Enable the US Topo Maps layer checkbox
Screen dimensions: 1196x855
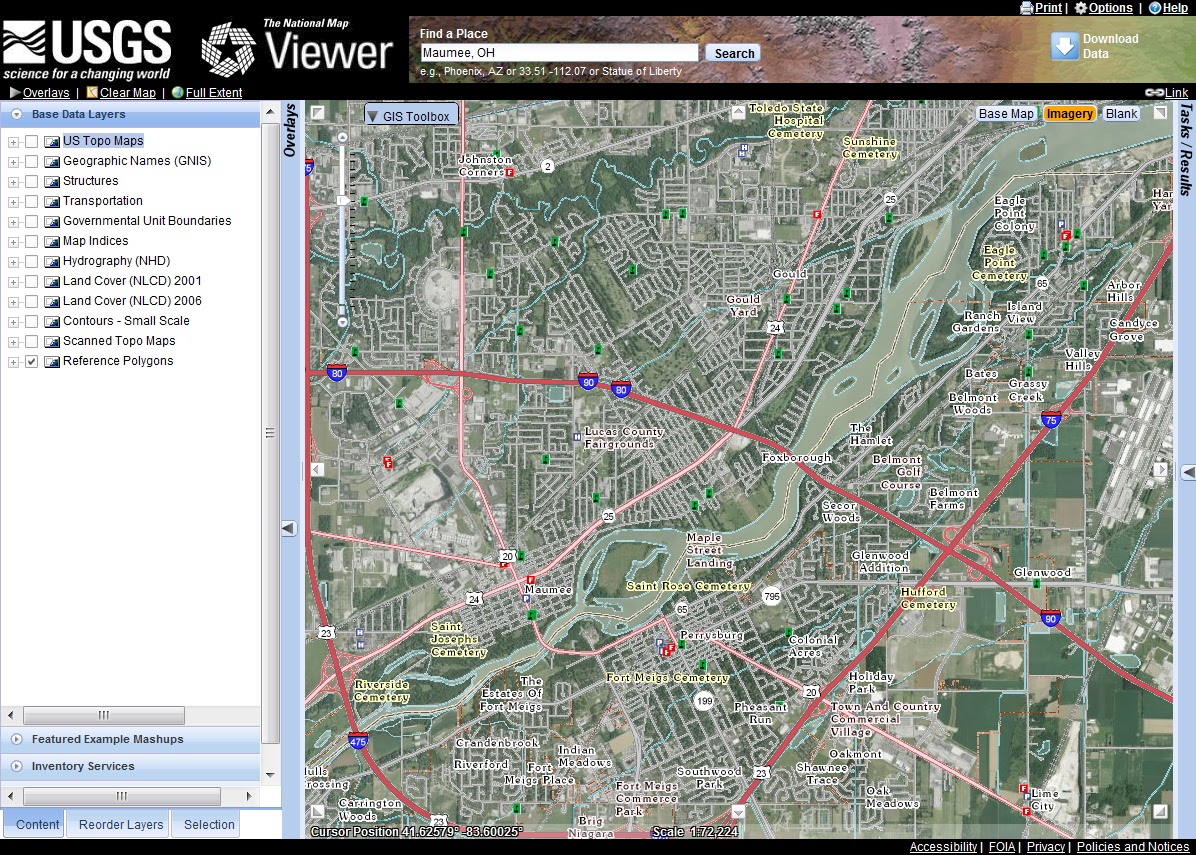coord(32,141)
